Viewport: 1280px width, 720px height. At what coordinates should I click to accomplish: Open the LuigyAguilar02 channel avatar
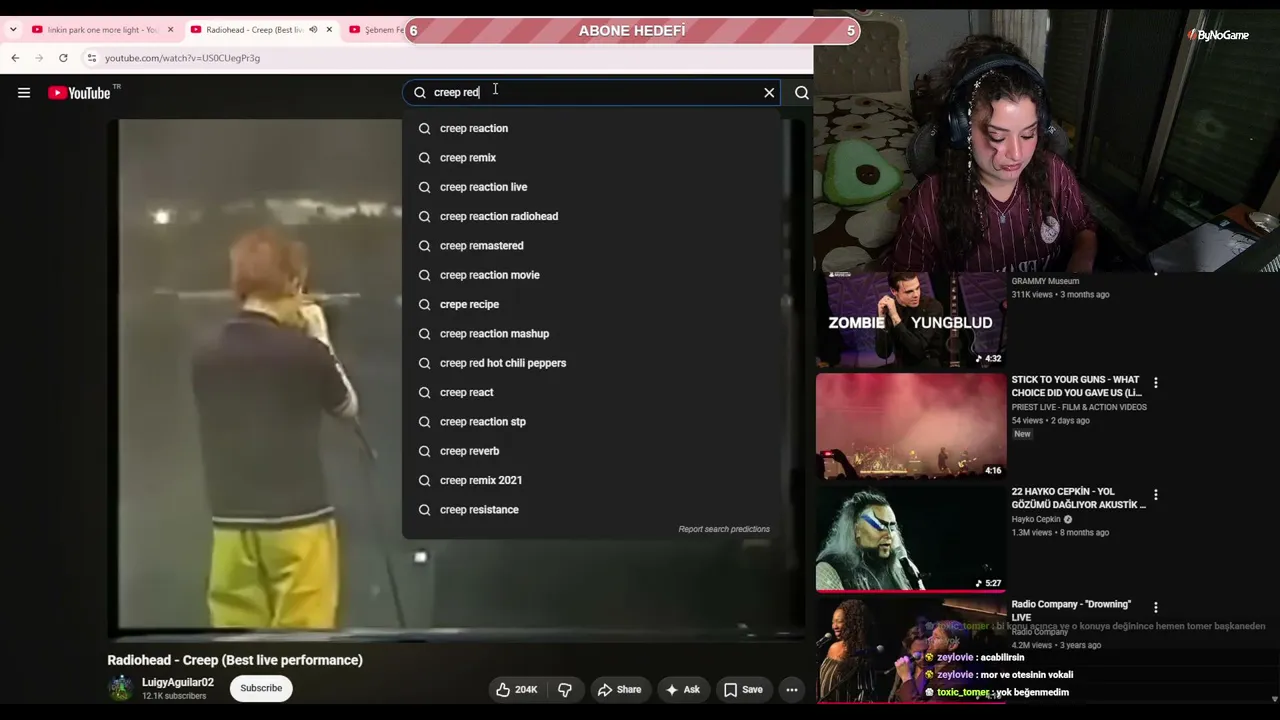[121, 688]
